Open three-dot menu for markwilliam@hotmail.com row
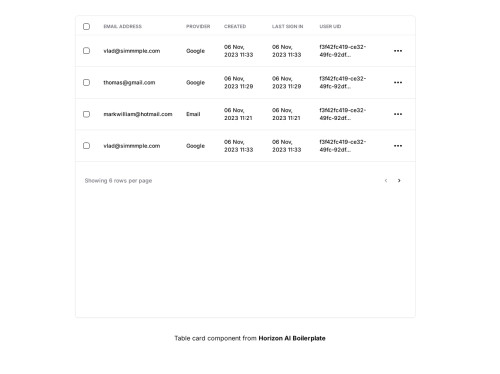 pyautogui.click(x=398, y=114)
